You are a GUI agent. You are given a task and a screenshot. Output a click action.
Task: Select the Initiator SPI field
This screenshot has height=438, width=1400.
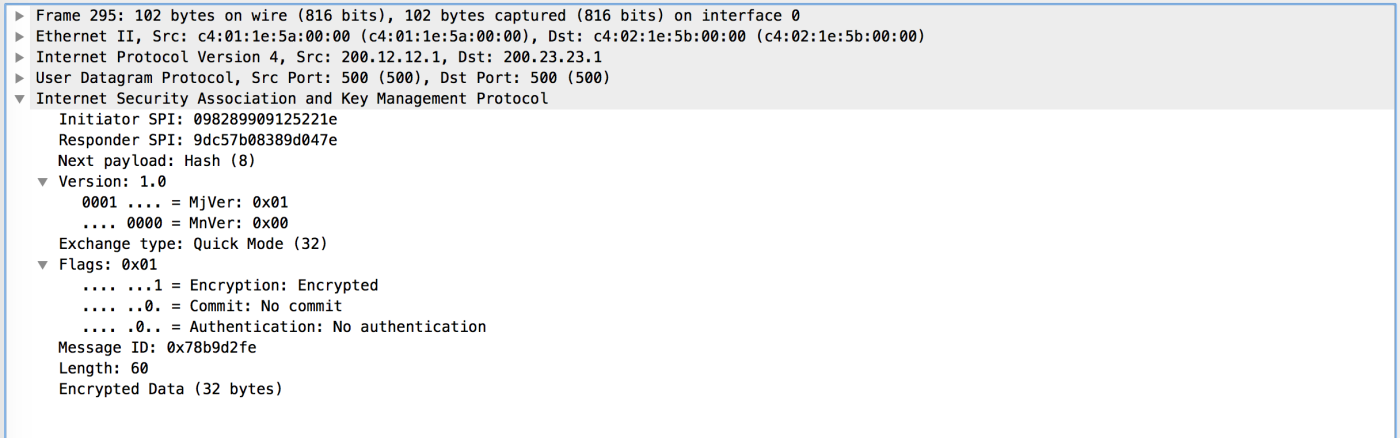pos(197,119)
